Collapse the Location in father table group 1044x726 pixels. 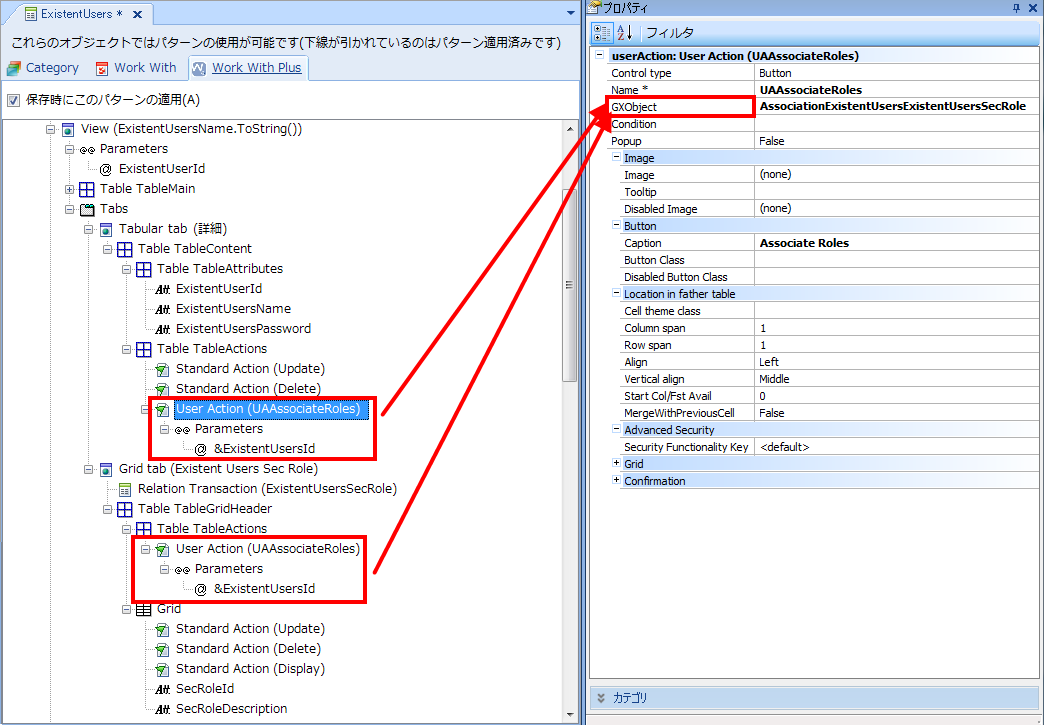tap(616, 293)
